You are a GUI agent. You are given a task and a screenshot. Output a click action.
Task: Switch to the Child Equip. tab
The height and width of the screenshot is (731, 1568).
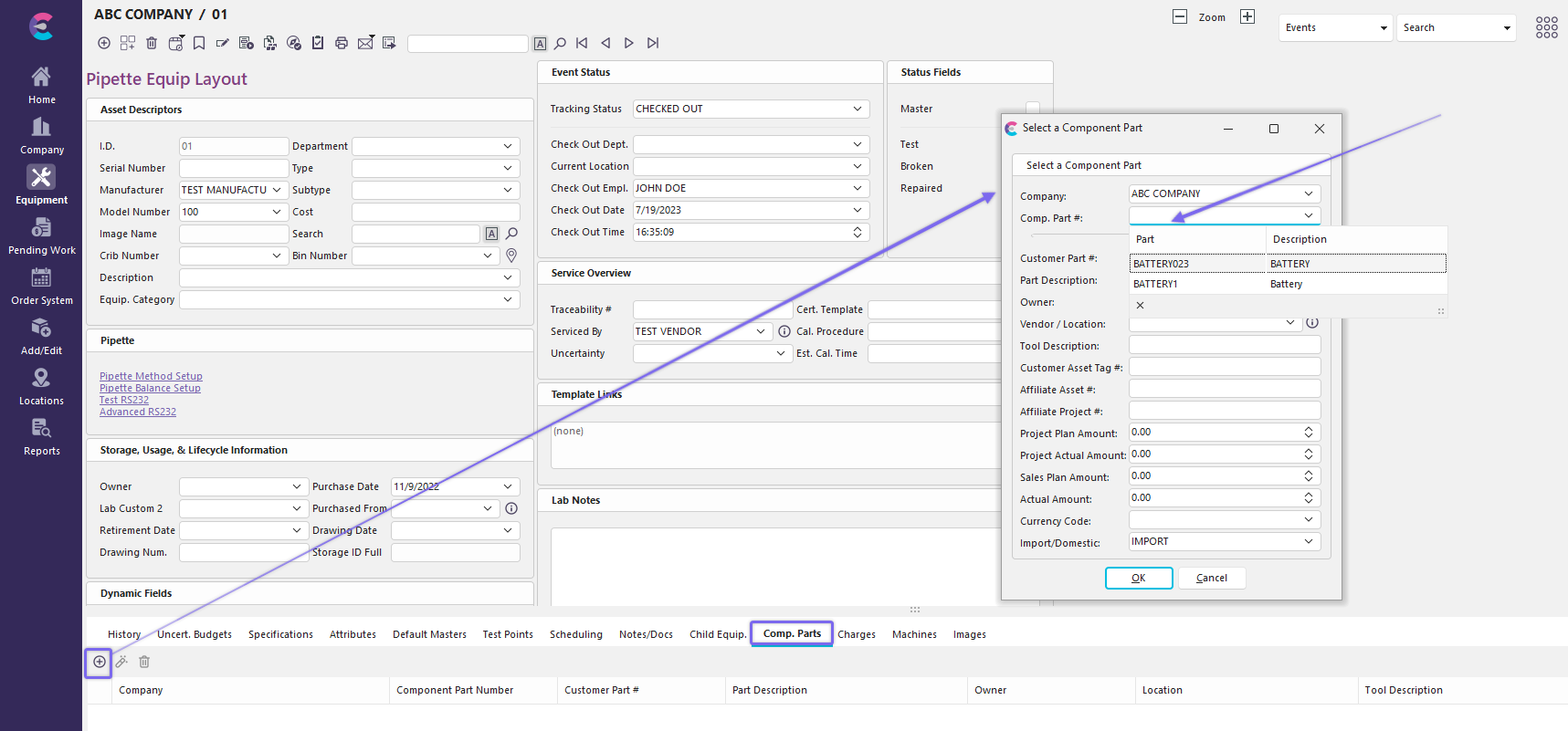pyautogui.click(x=717, y=634)
